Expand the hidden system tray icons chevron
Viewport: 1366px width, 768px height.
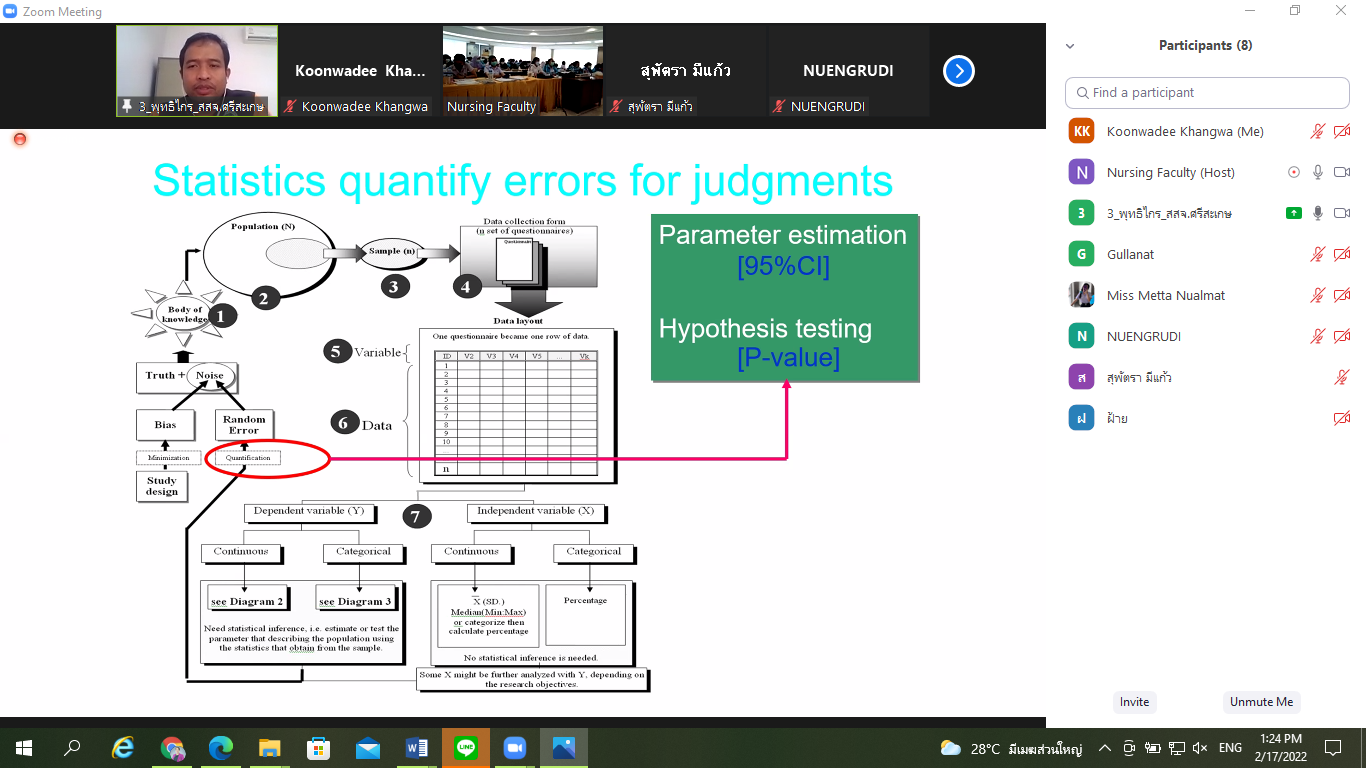(x=1105, y=748)
